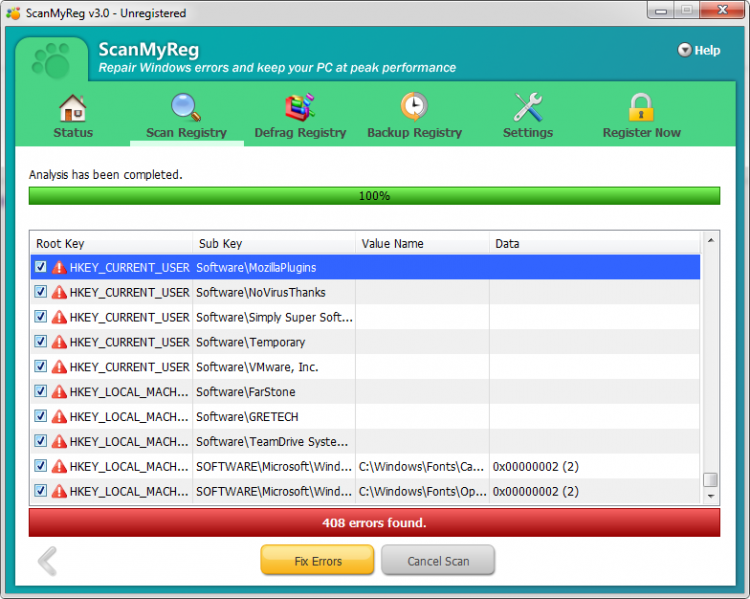This screenshot has width=750, height=599.
Task: Click warning icon on Fonts\Op... row
Action: tap(59, 491)
